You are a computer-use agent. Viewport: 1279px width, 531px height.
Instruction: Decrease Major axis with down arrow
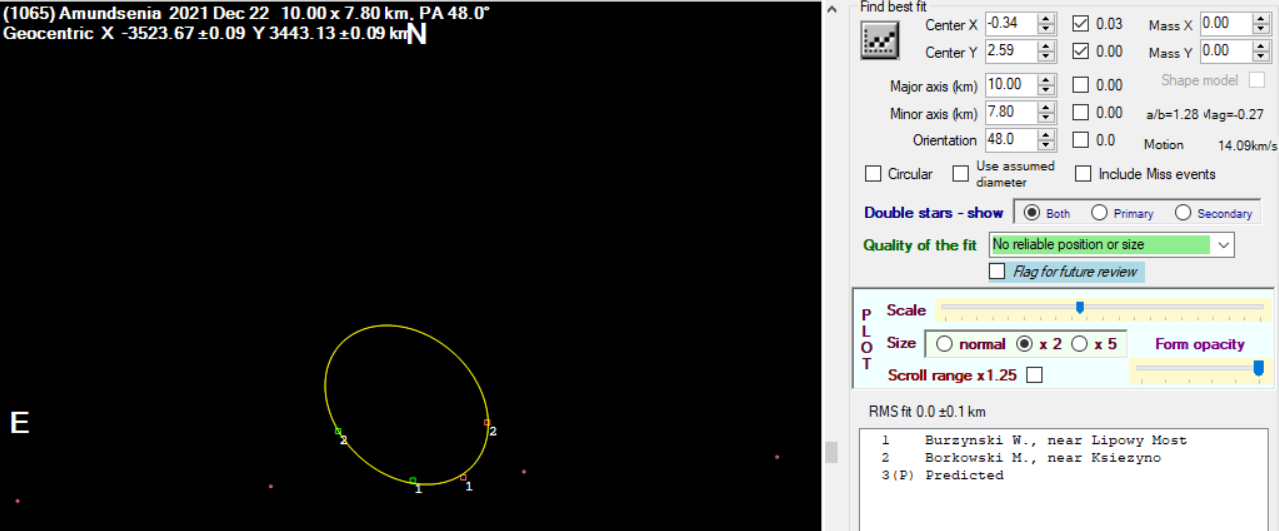pos(1047,91)
